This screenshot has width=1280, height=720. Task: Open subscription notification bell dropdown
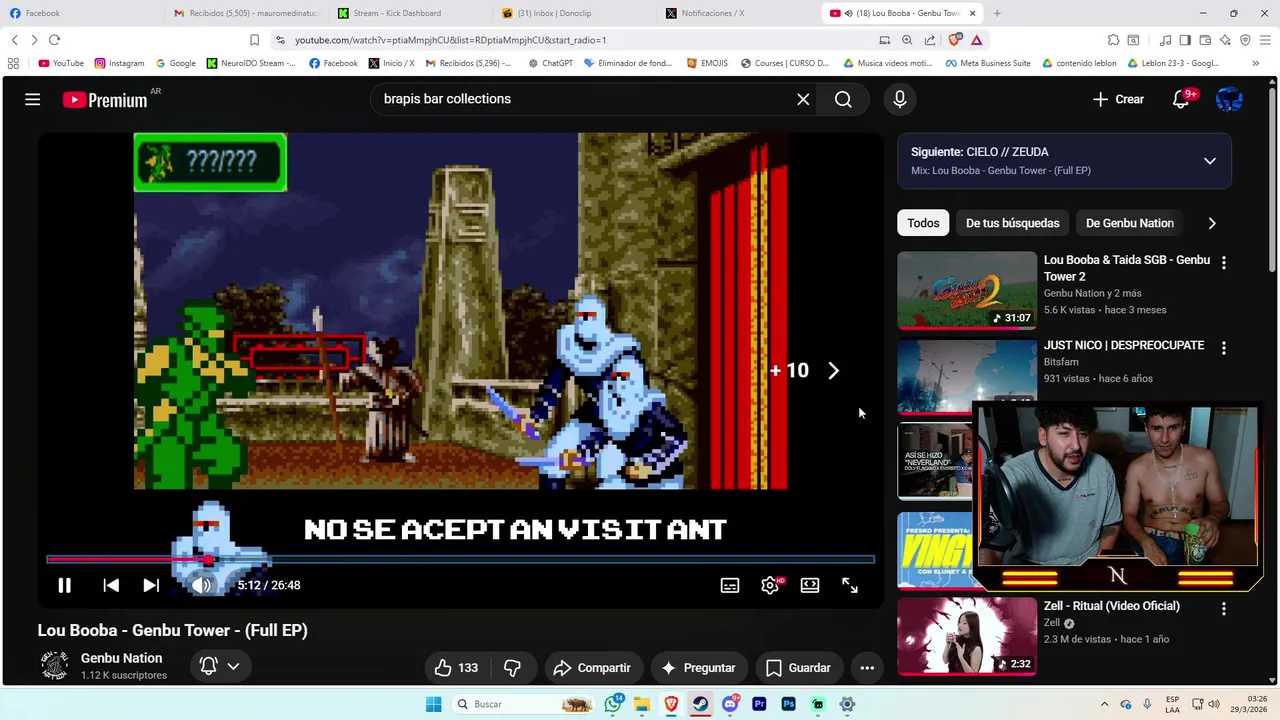tap(220, 666)
